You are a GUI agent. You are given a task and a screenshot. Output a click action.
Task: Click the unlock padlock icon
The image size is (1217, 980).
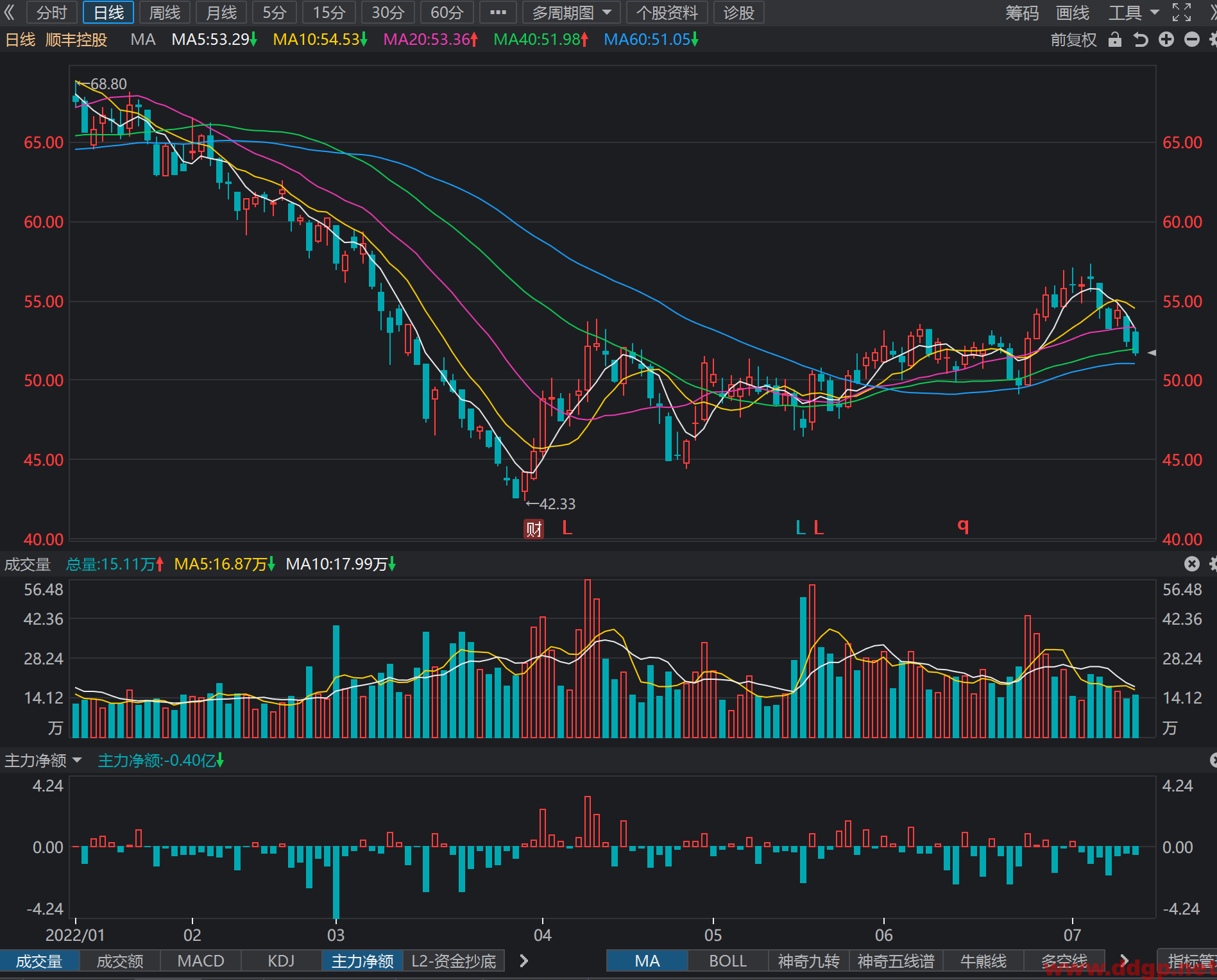coord(1115,40)
